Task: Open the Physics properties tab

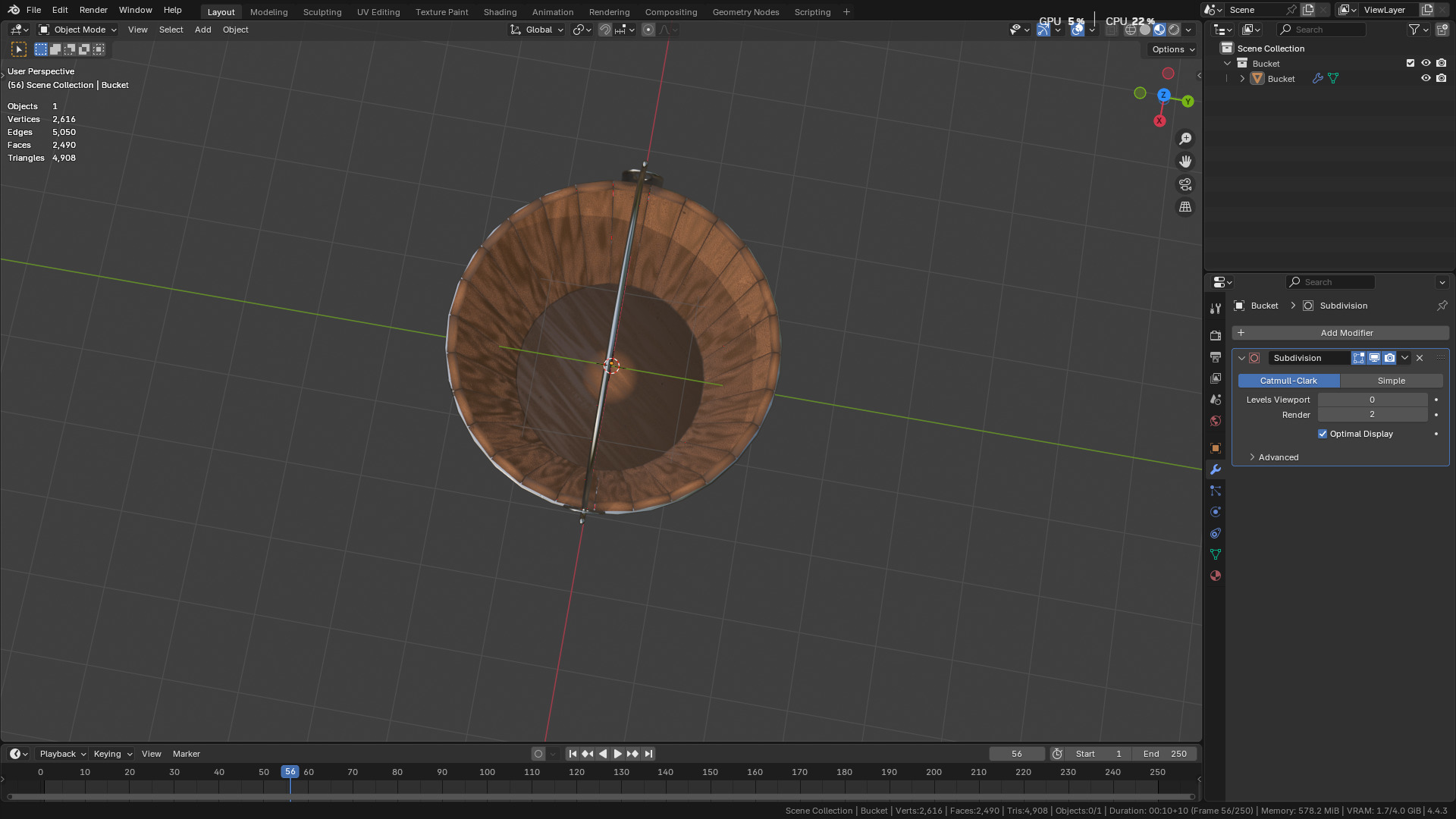Action: click(x=1216, y=512)
